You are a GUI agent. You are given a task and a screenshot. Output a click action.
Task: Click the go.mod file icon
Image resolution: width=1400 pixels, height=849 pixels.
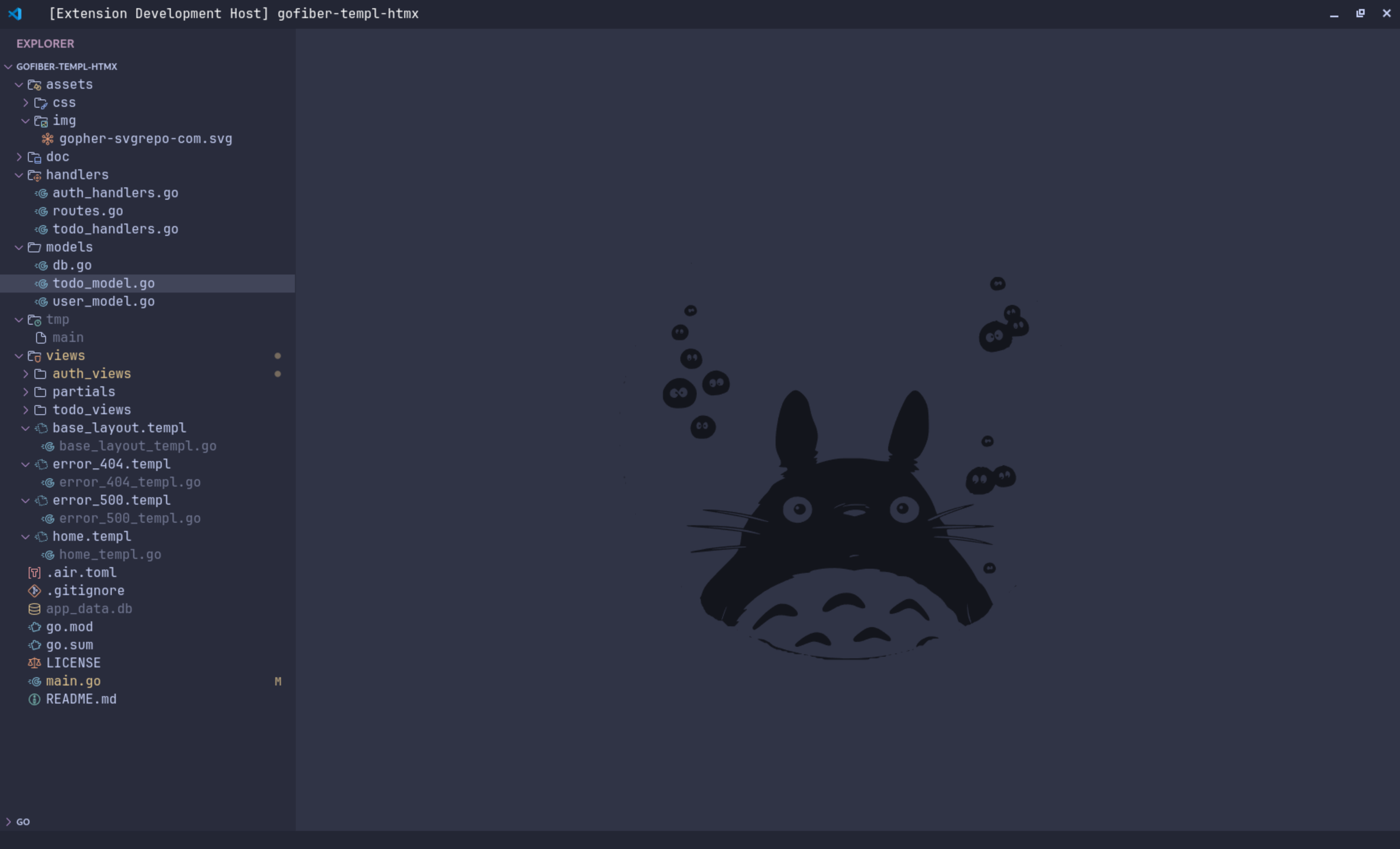click(35, 628)
